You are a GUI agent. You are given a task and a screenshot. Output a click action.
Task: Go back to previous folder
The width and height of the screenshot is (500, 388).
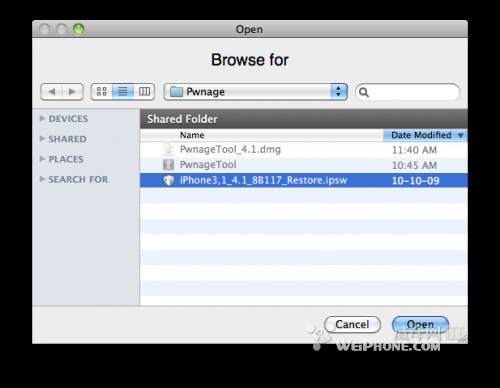[51, 91]
